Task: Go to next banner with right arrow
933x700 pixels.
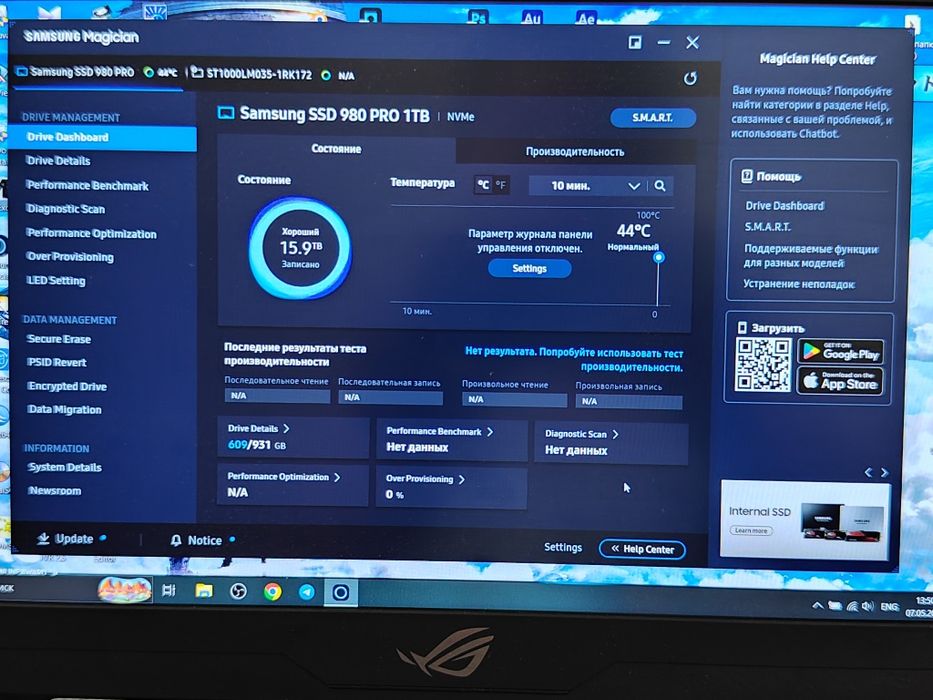Action: [x=885, y=473]
